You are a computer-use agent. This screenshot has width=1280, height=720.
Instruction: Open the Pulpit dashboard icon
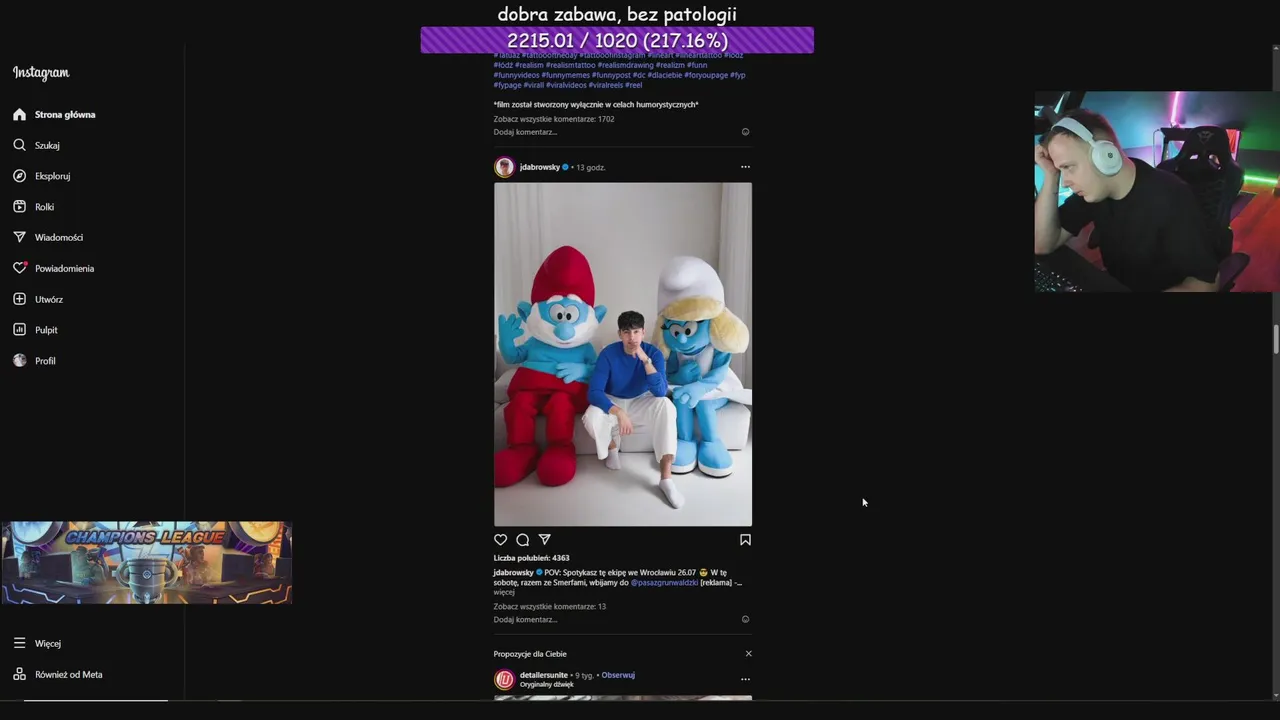[x=19, y=330]
